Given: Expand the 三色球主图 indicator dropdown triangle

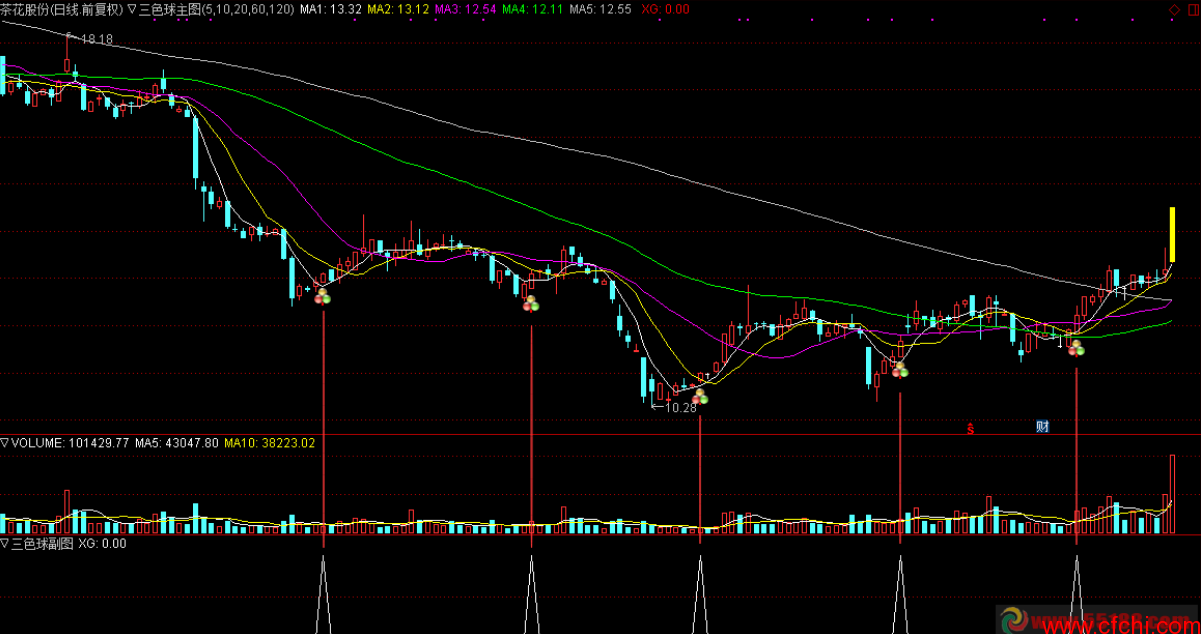Looking at the screenshot, I should click(132, 8).
